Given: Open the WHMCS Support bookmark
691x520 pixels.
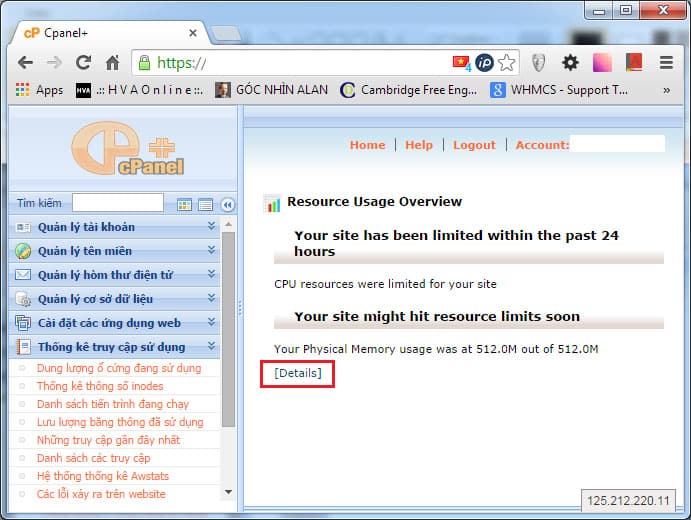Looking at the screenshot, I should coord(559,90).
